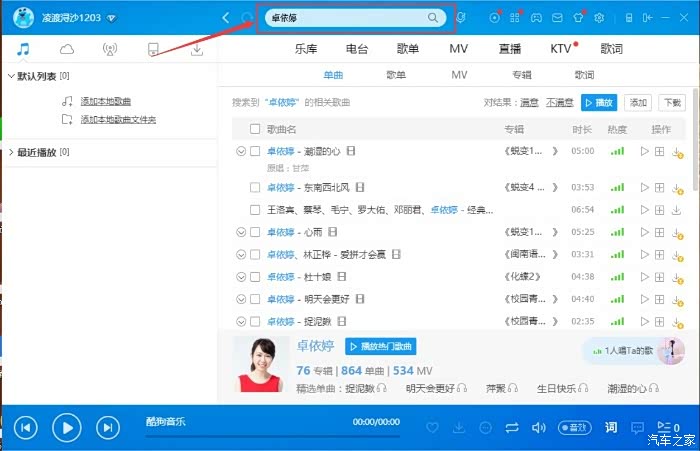Click the playback progress bar
700x451 pixels.
274,436
